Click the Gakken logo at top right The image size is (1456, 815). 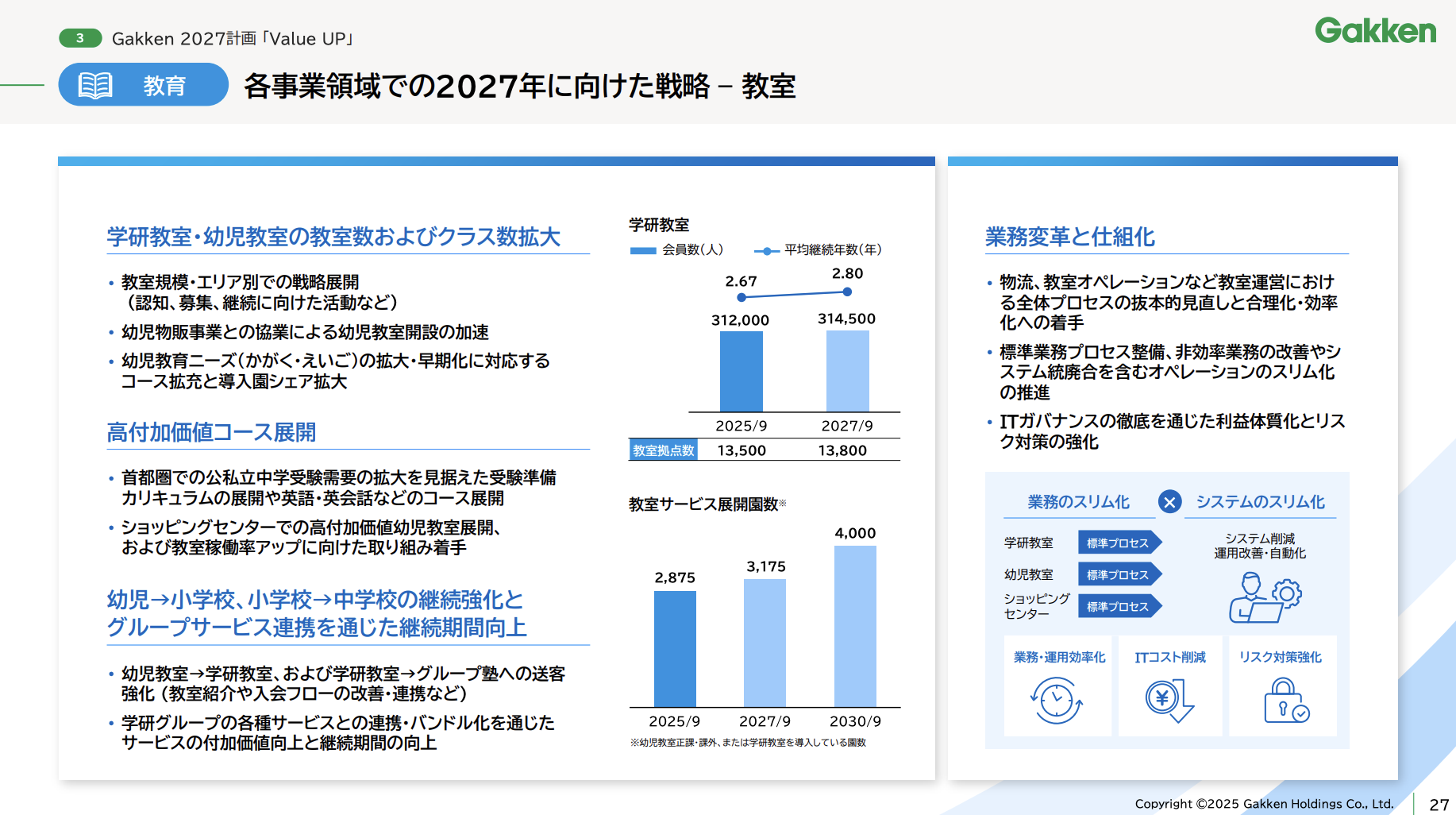(1375, 31)
